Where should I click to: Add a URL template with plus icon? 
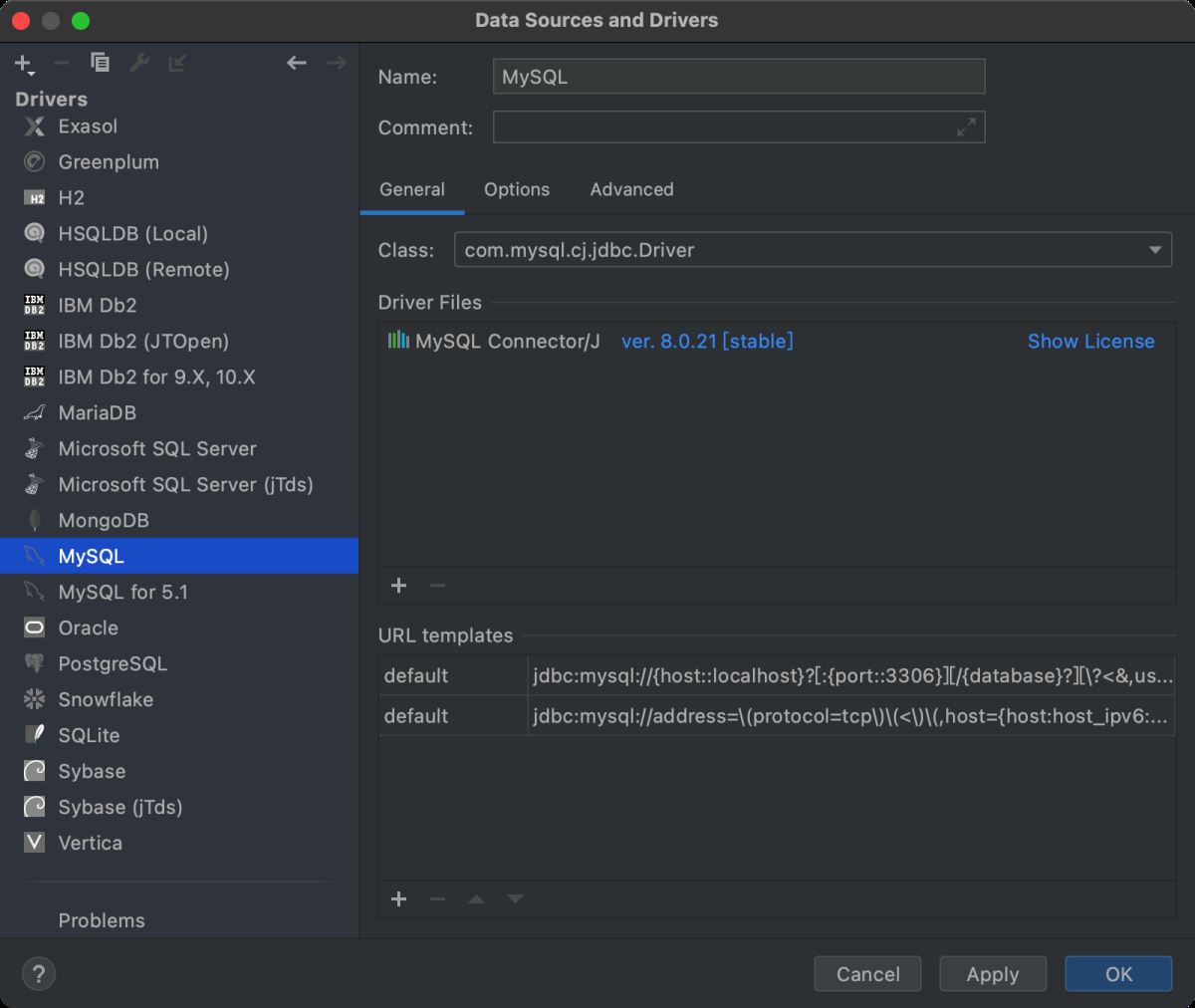point(399,899)
